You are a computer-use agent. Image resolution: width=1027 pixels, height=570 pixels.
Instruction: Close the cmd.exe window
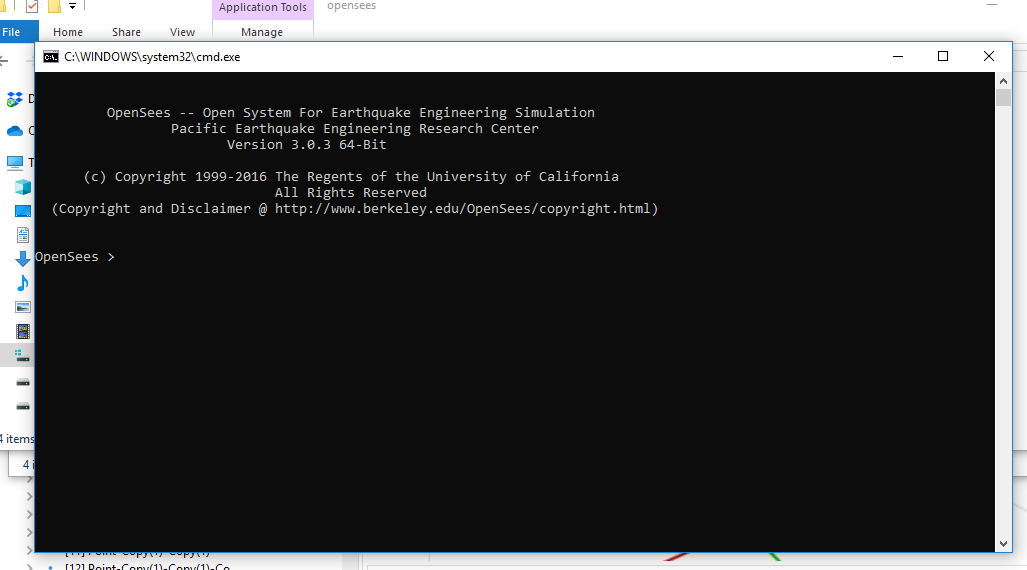[988, 57]
